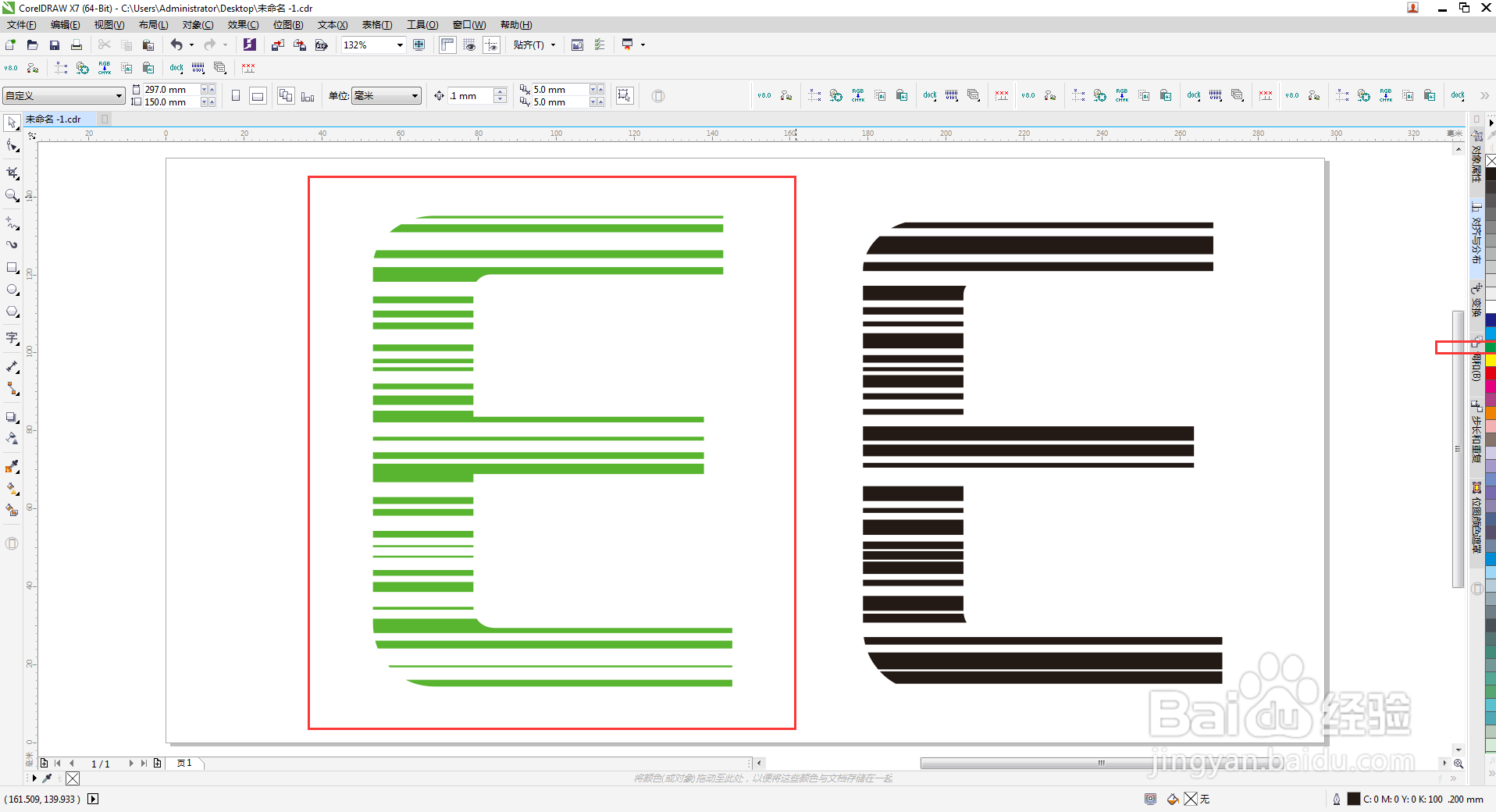Viewport: 1496px width, 812px height.
Task: Choose the Crop tool
Action: [x=12, y=173]
